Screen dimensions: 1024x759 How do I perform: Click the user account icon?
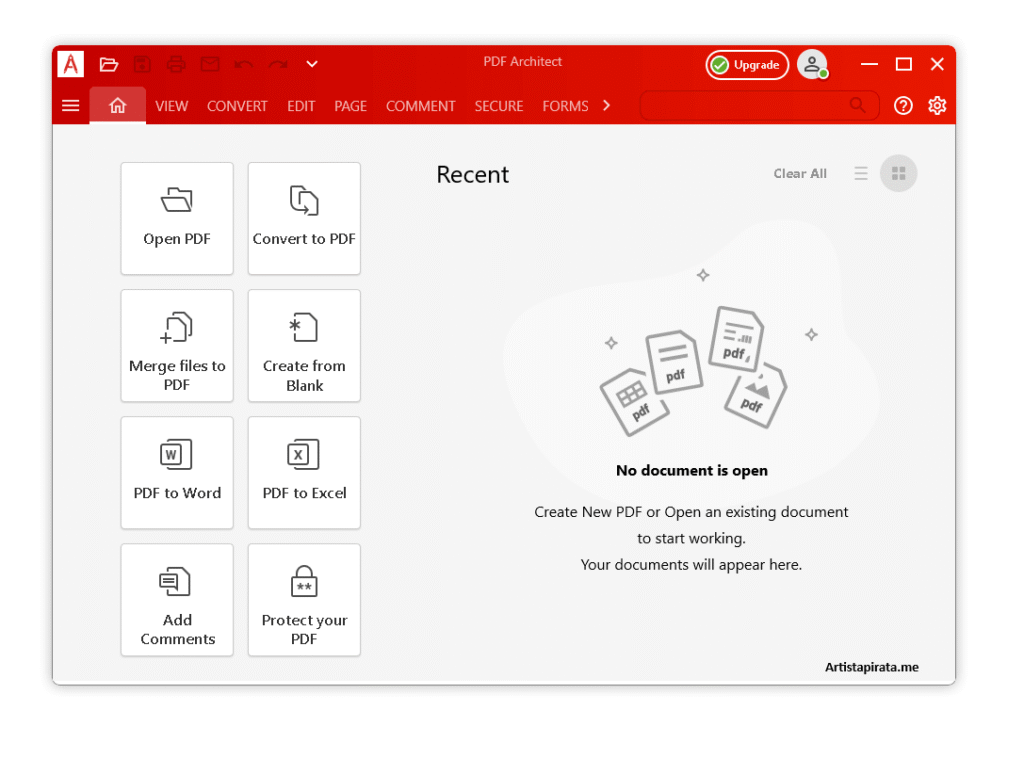point(812,63)
